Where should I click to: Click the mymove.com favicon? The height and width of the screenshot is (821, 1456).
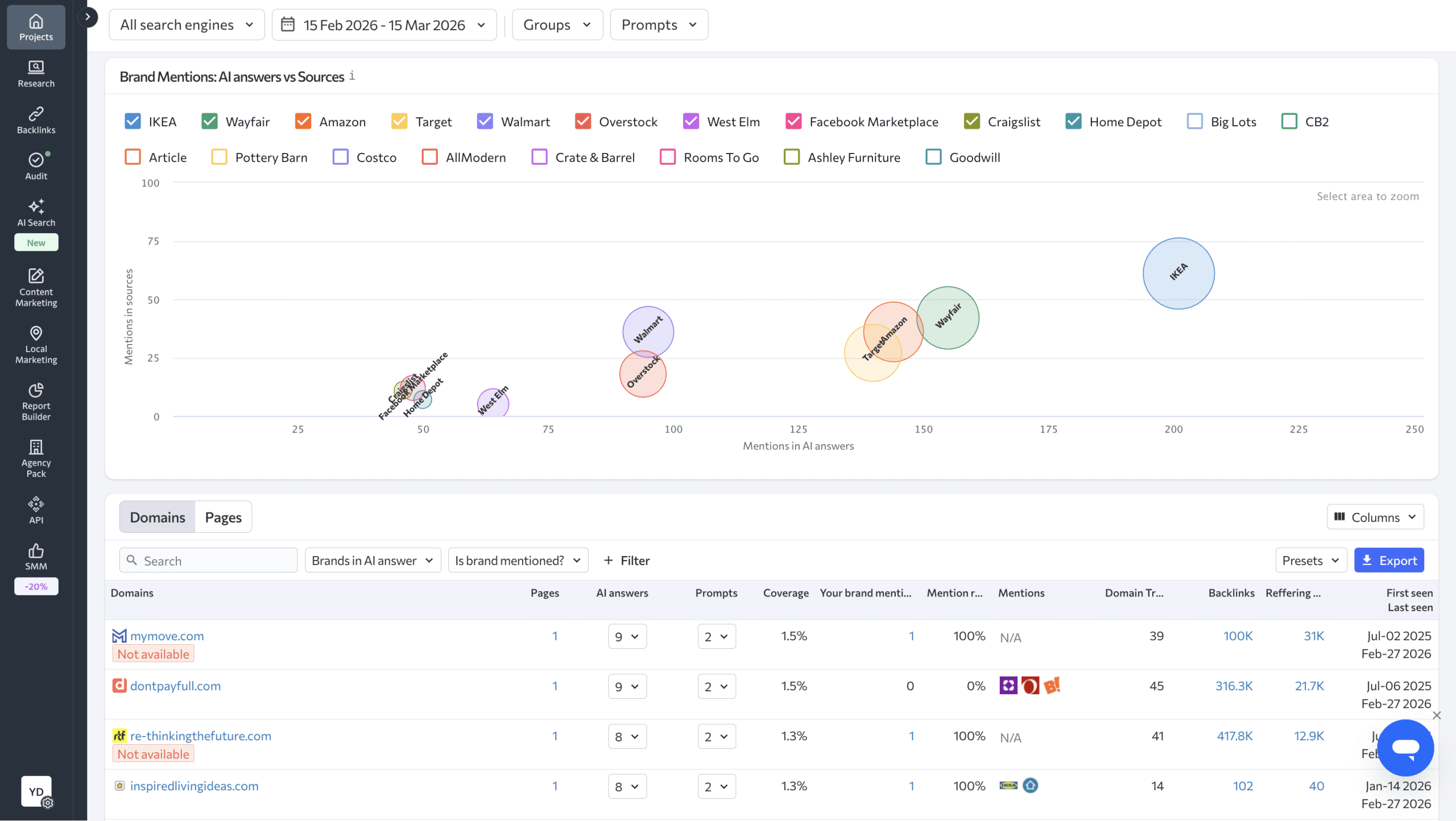(x=119, y=636)
